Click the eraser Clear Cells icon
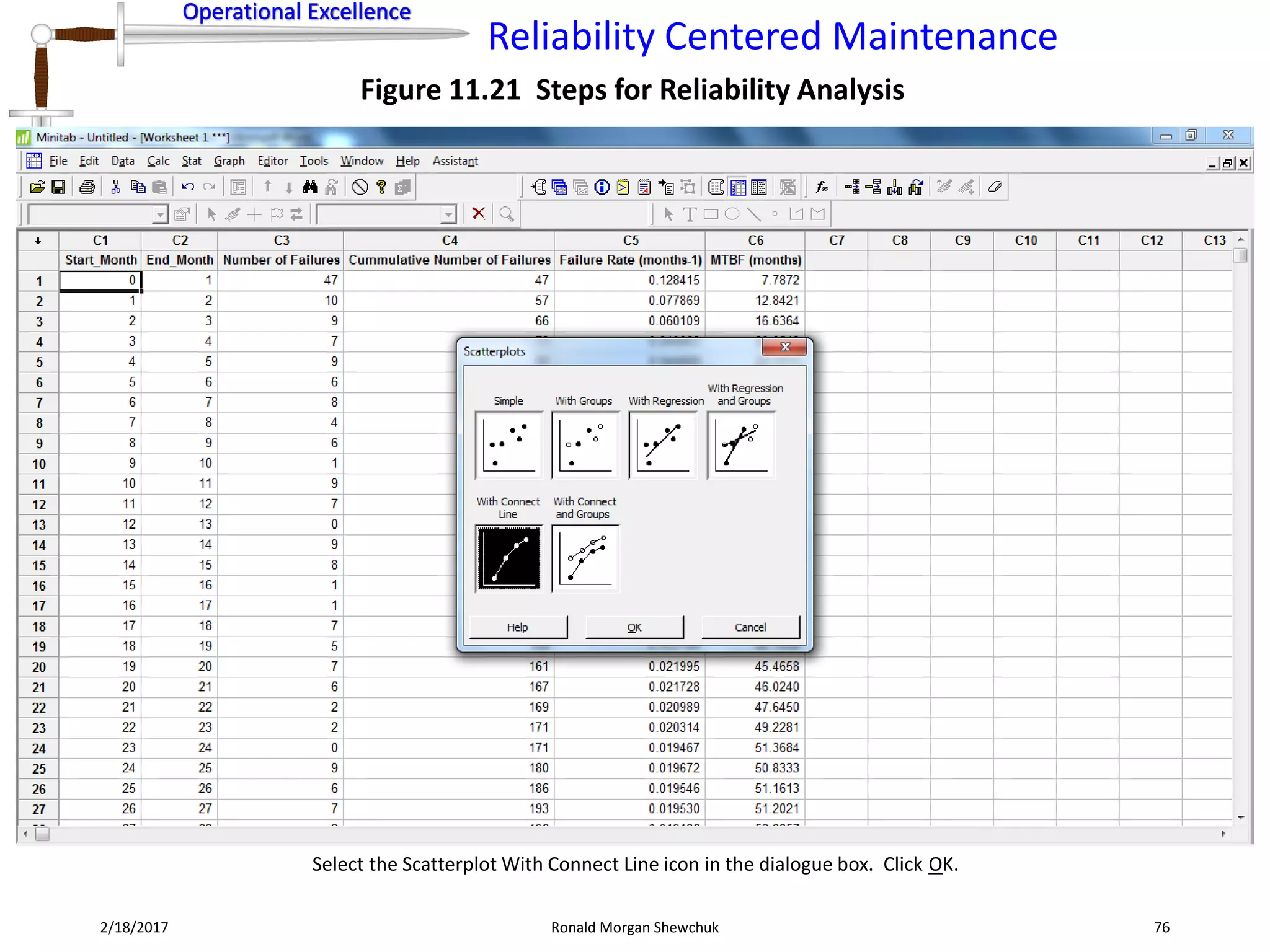Screen dimensions: 1270x952 point(995,187)
